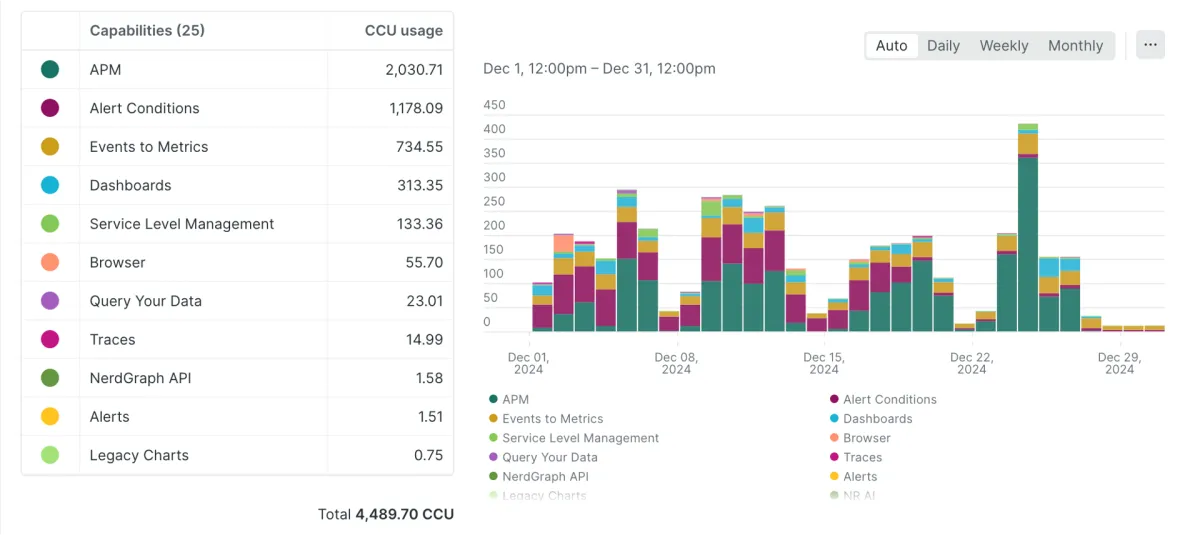Switch chart to Weekly view
Image resolution: width=1200 pixels, height=535 pixels.
point(1003,46)
